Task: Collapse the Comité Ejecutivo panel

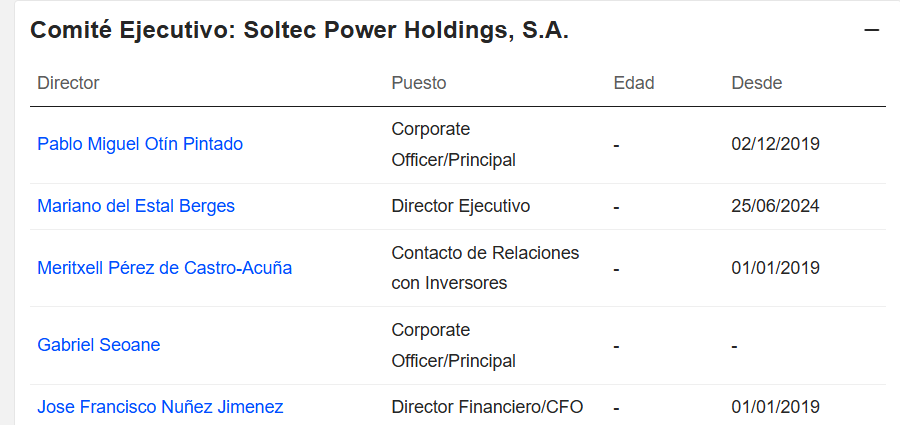Action: click(x=871, y=30)
